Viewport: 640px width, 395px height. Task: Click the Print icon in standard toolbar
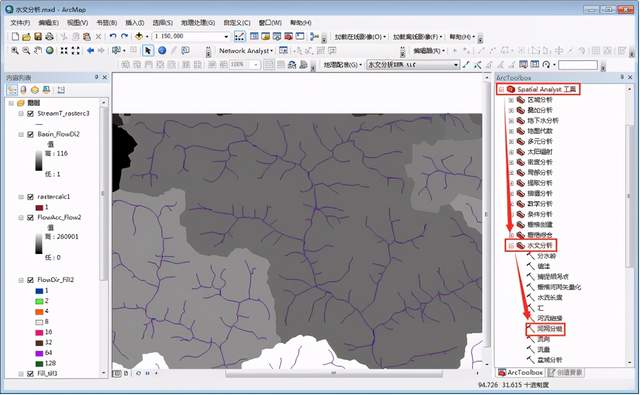click(x=49, y=37)
